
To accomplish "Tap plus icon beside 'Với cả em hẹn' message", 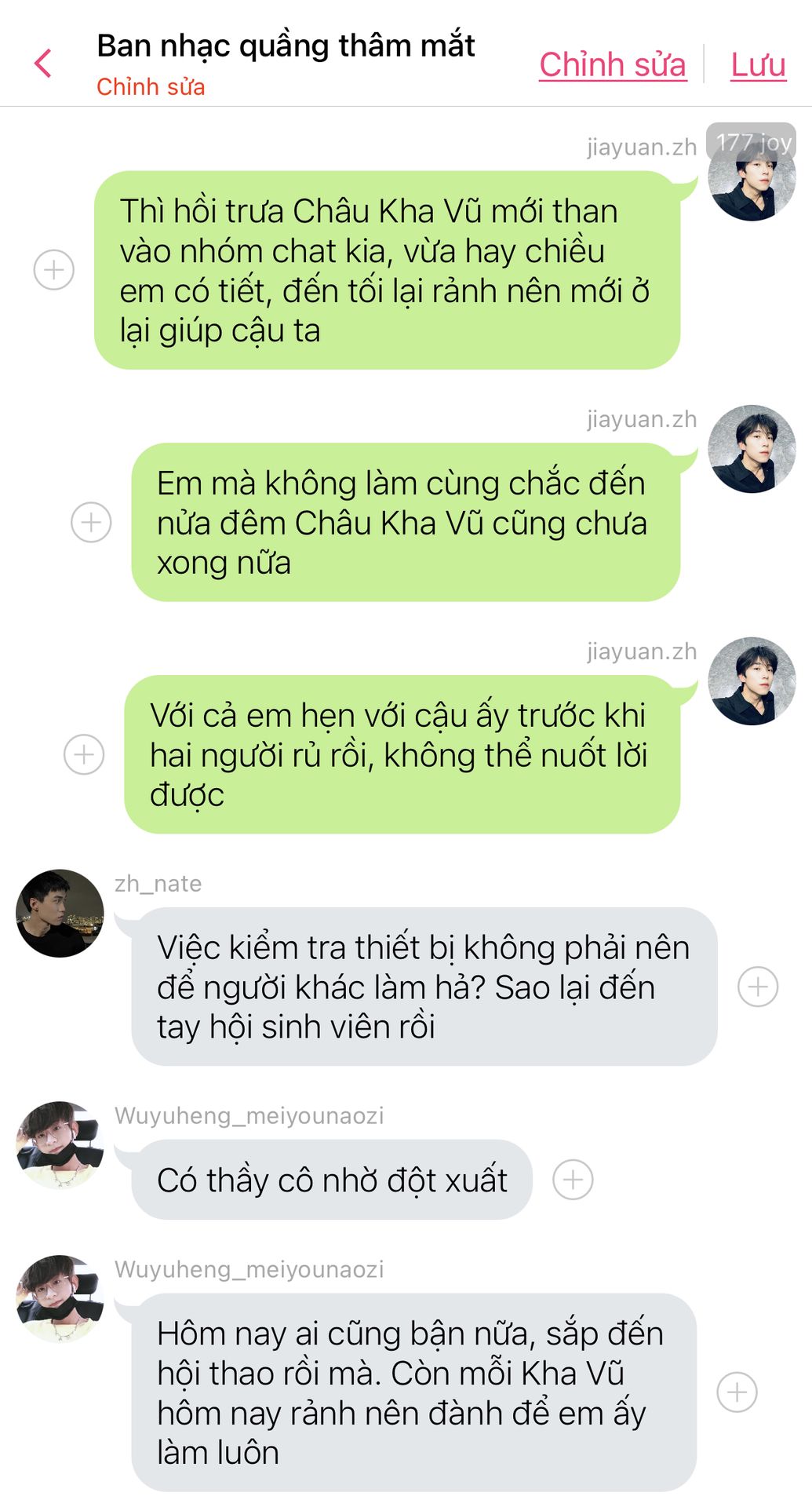I will (84, 754).
